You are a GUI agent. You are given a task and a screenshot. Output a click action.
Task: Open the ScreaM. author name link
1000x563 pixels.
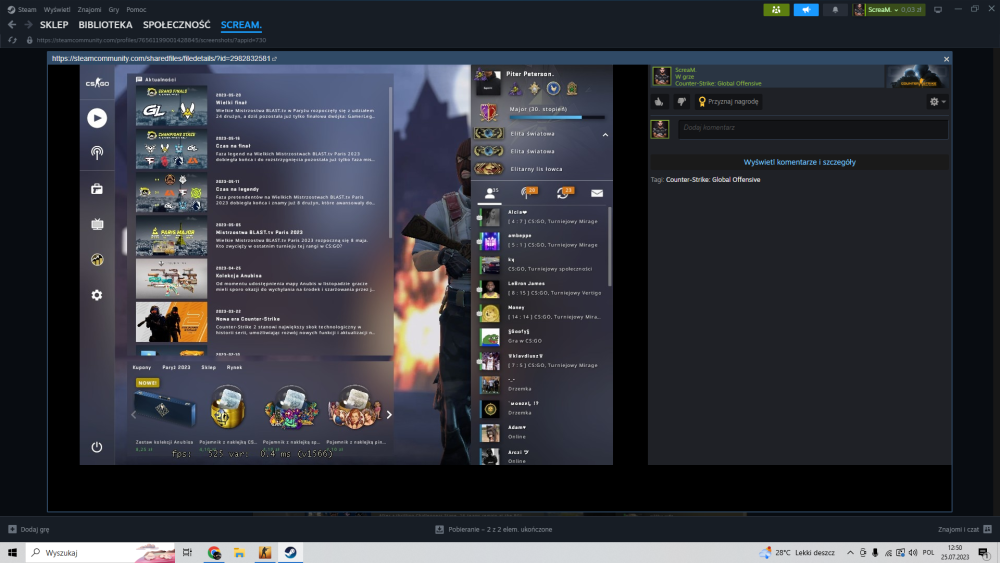pos(686,70)
